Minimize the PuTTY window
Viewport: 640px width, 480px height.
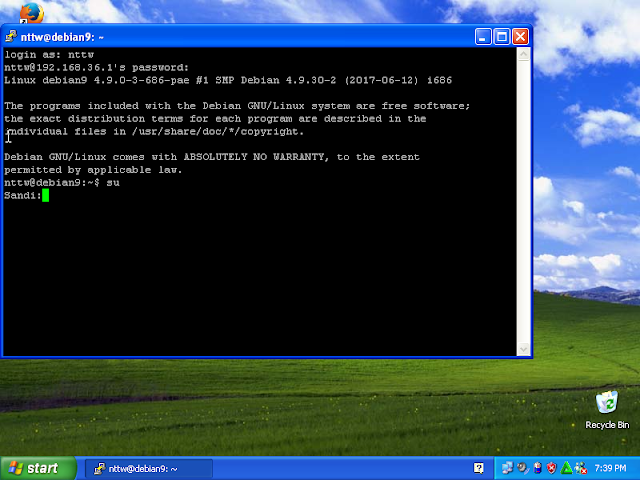coord(483,37)
